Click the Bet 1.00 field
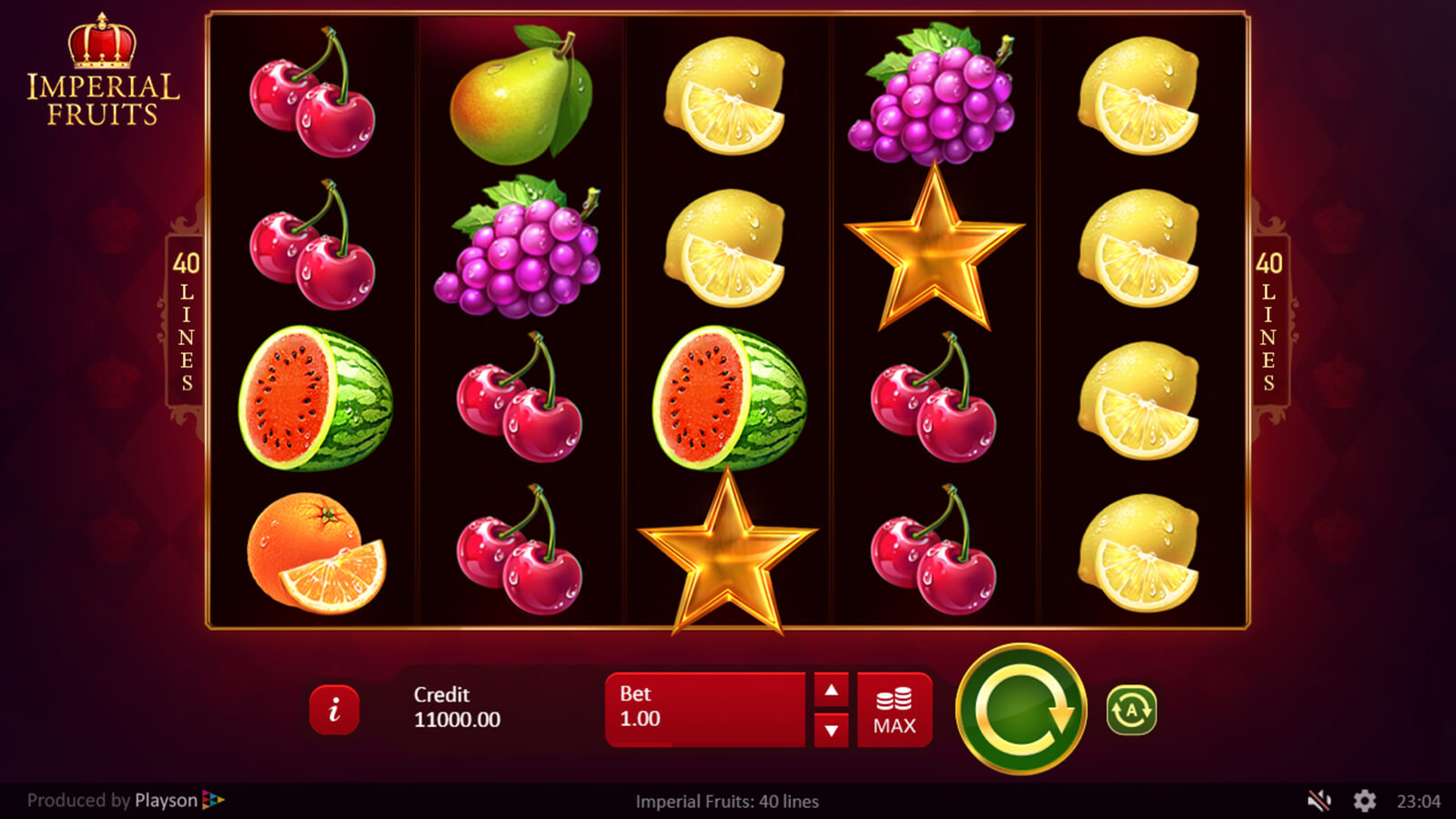The height and width of the screenshot is (819, 1456). pyautogui.click(x=705, y=710)
